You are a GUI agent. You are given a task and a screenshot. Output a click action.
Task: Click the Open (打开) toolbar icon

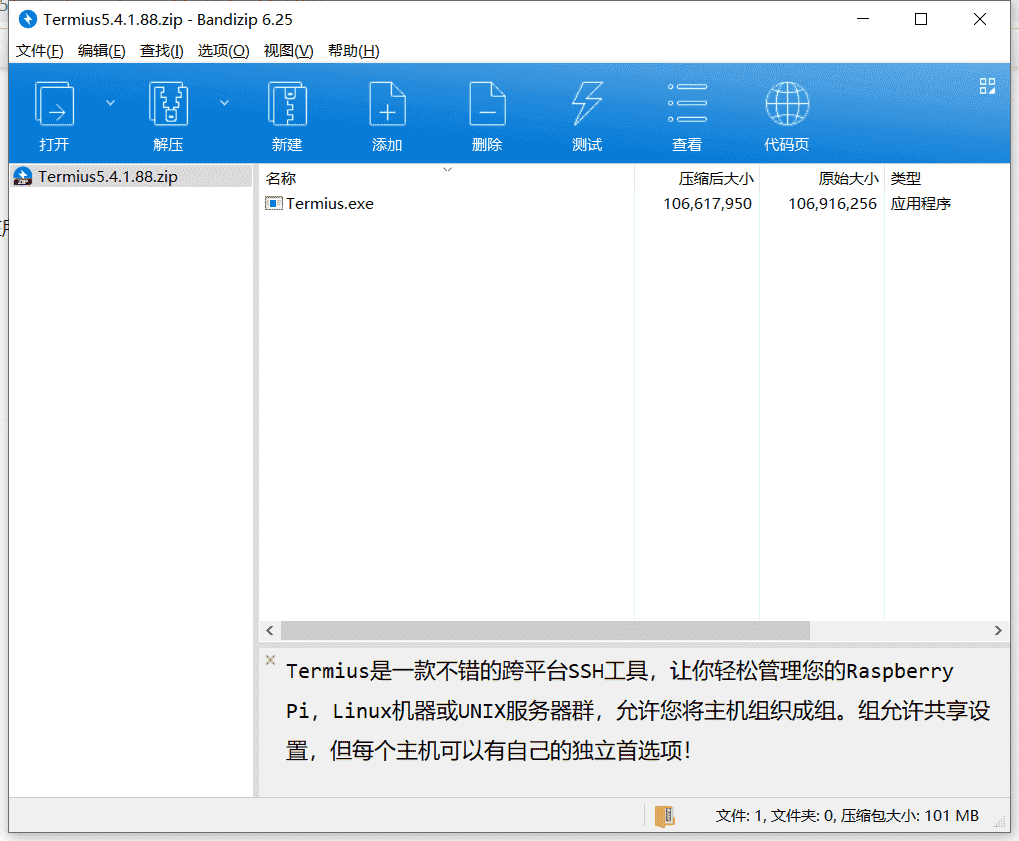pos(54,104)
